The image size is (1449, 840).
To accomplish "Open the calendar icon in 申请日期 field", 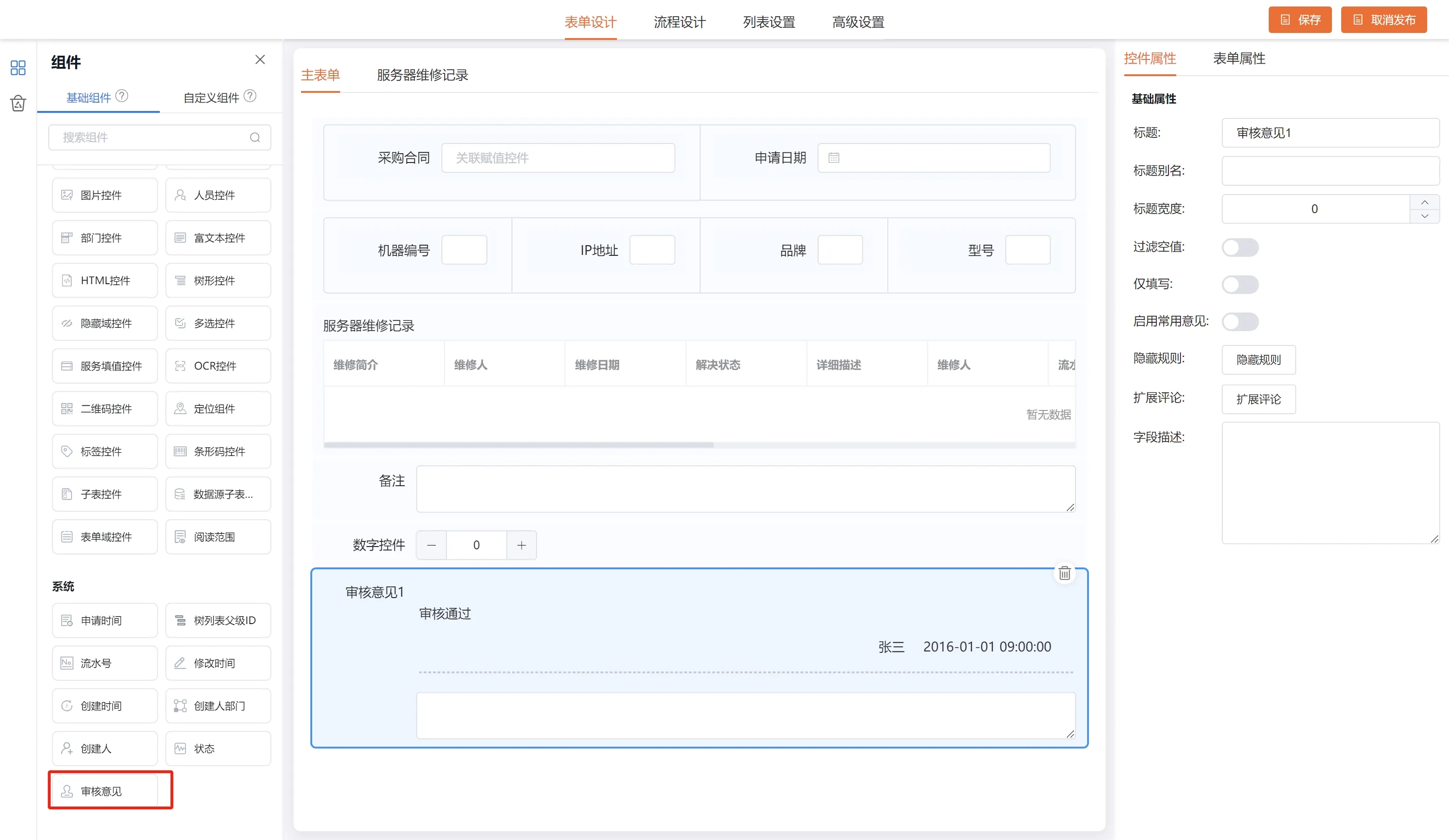I will tap(834, 158).
